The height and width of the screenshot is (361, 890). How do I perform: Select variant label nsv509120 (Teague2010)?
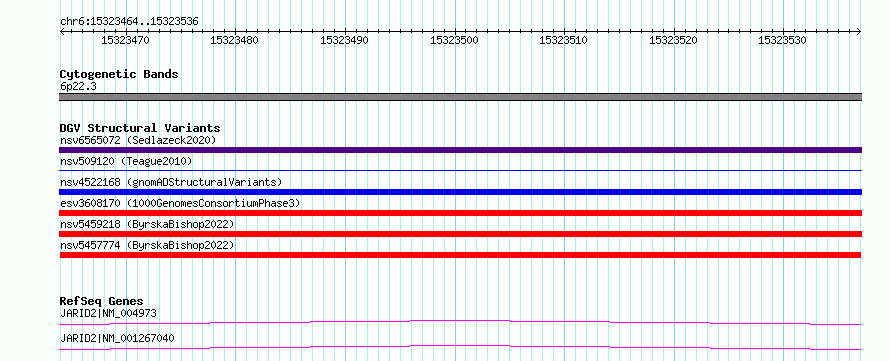tap(126, 162)
